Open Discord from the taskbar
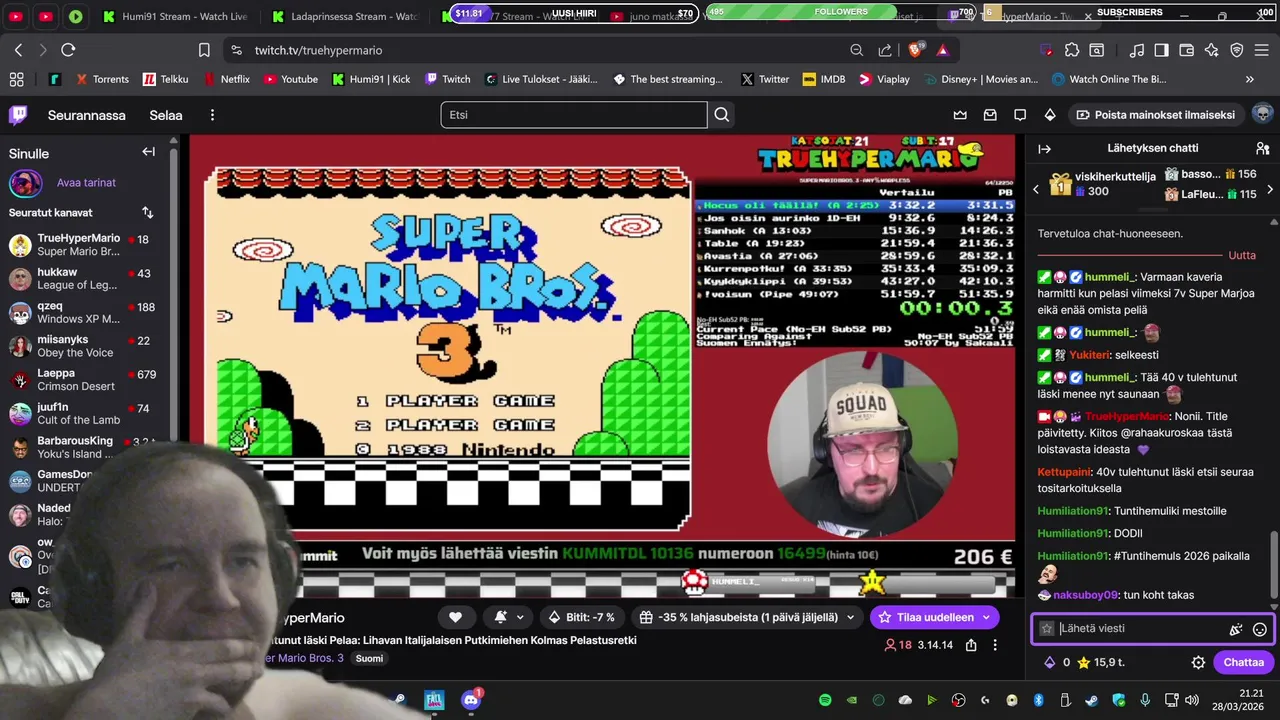 (x=471, y=699)
